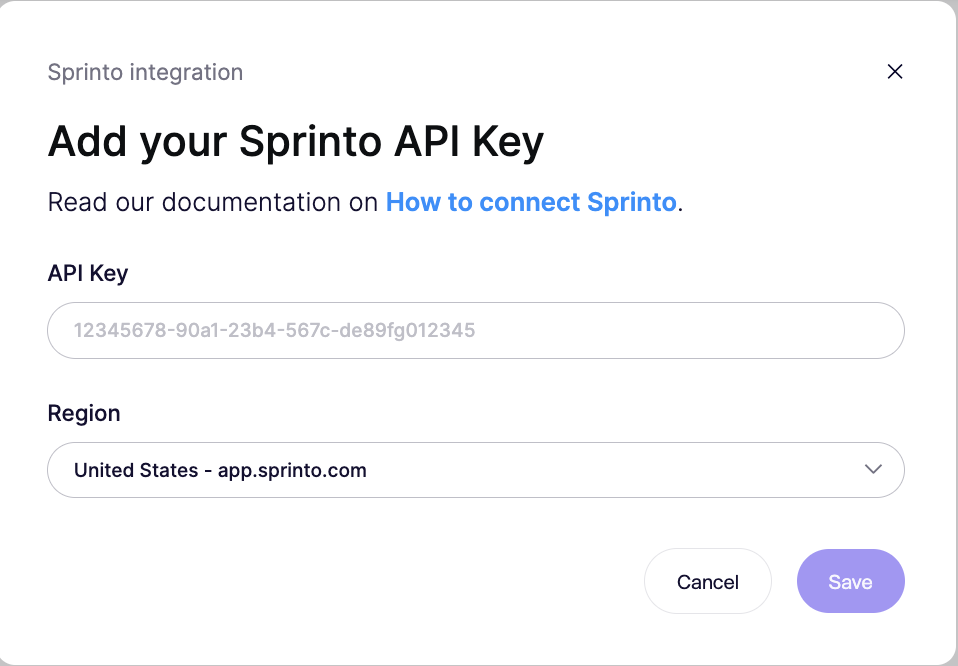Click the chevron arrow in Region field
958x666 pixels.
873,470
